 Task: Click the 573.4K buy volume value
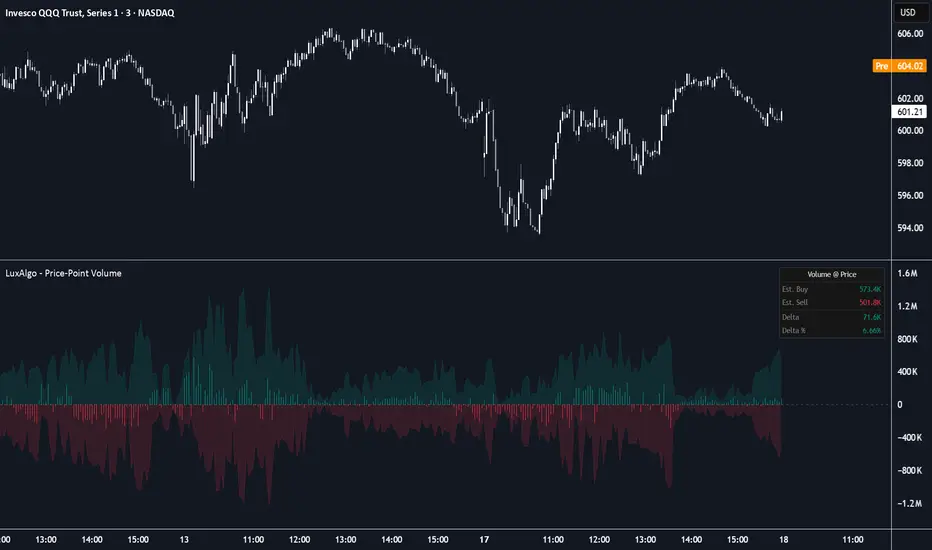[870, 289]
